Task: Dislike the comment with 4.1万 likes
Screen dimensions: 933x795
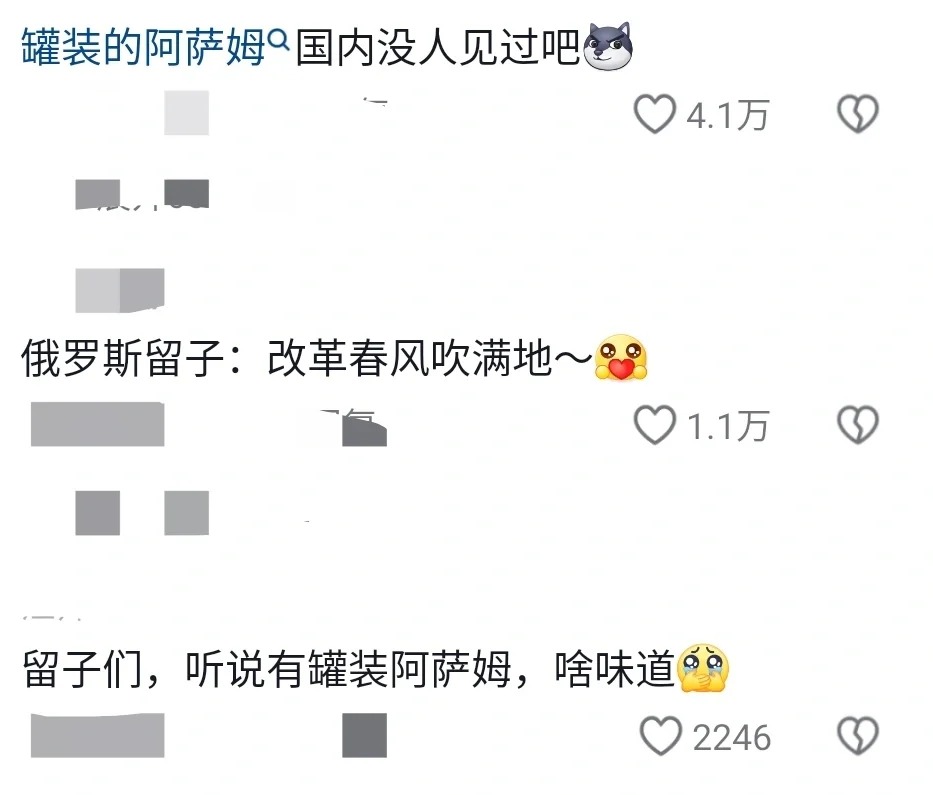Action: tap(857, 114)
